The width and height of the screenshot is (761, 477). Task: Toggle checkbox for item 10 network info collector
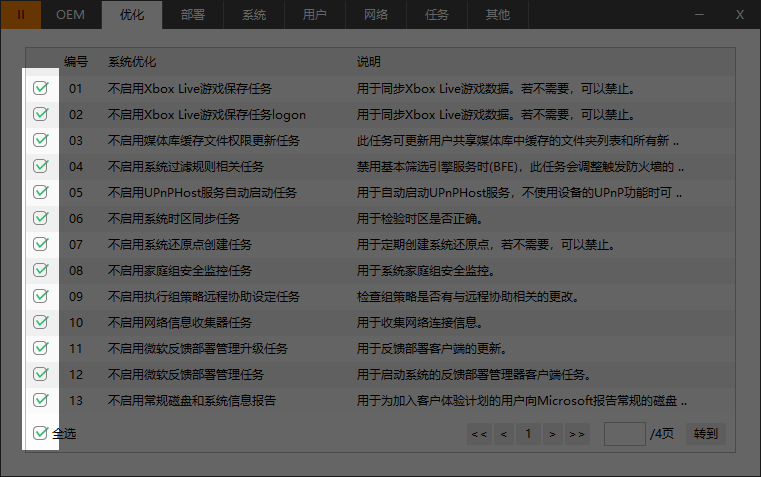click(41, 322)
